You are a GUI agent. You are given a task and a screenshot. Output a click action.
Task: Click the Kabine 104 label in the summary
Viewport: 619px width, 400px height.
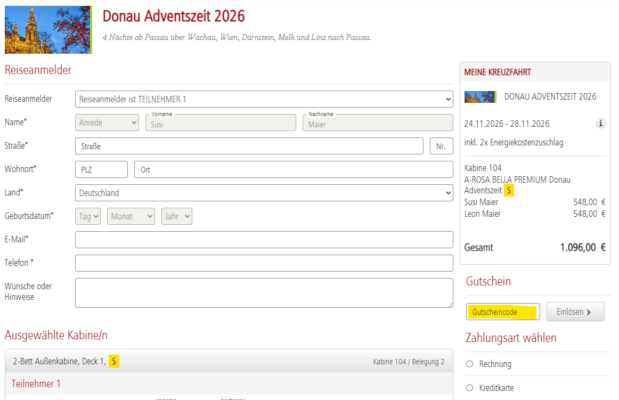point(482,168)
